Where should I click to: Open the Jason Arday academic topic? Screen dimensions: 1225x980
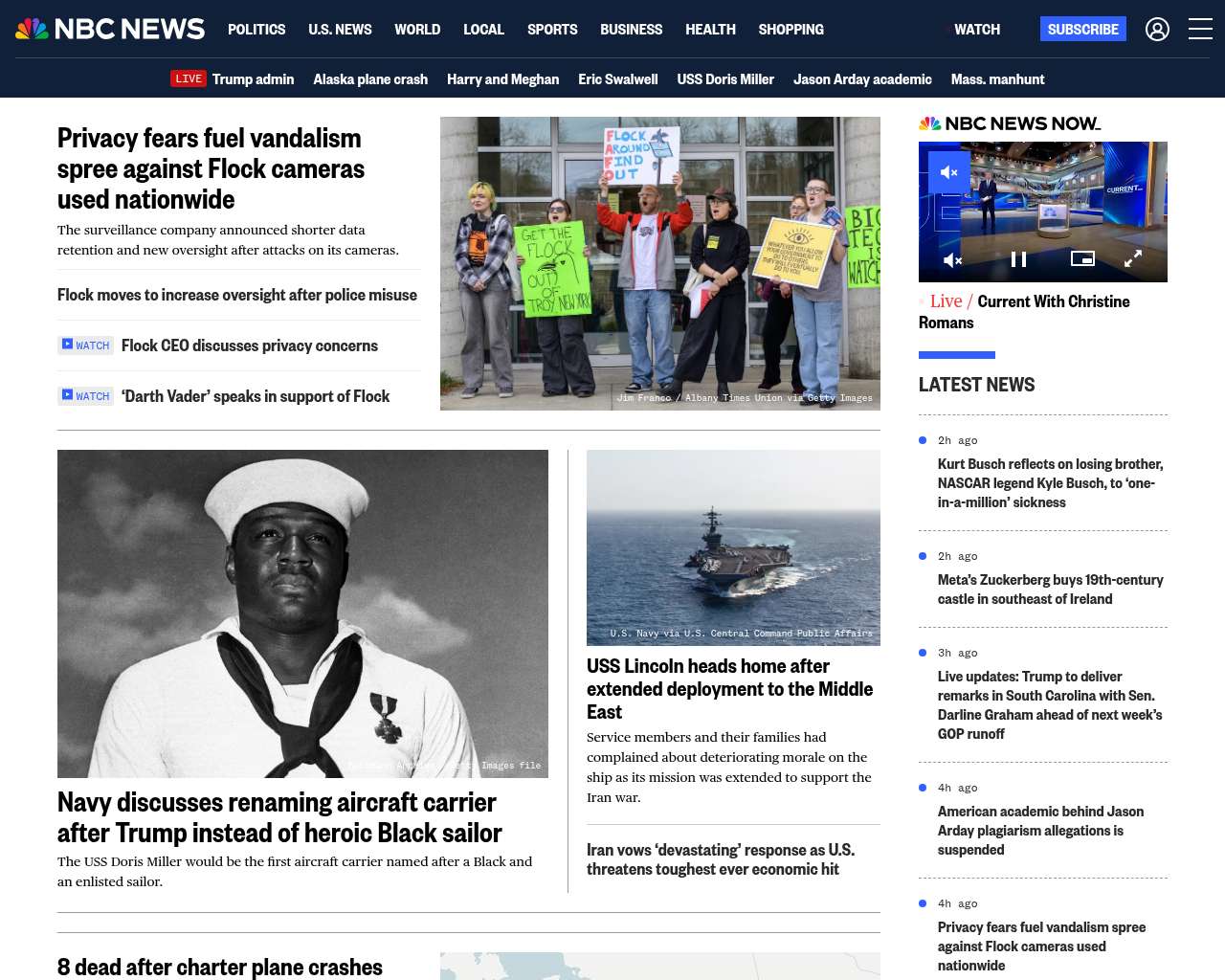coord(862,79)
